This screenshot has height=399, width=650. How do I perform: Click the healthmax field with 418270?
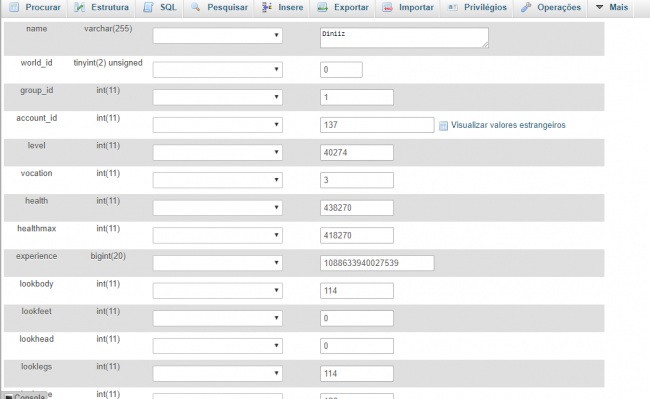357,235
